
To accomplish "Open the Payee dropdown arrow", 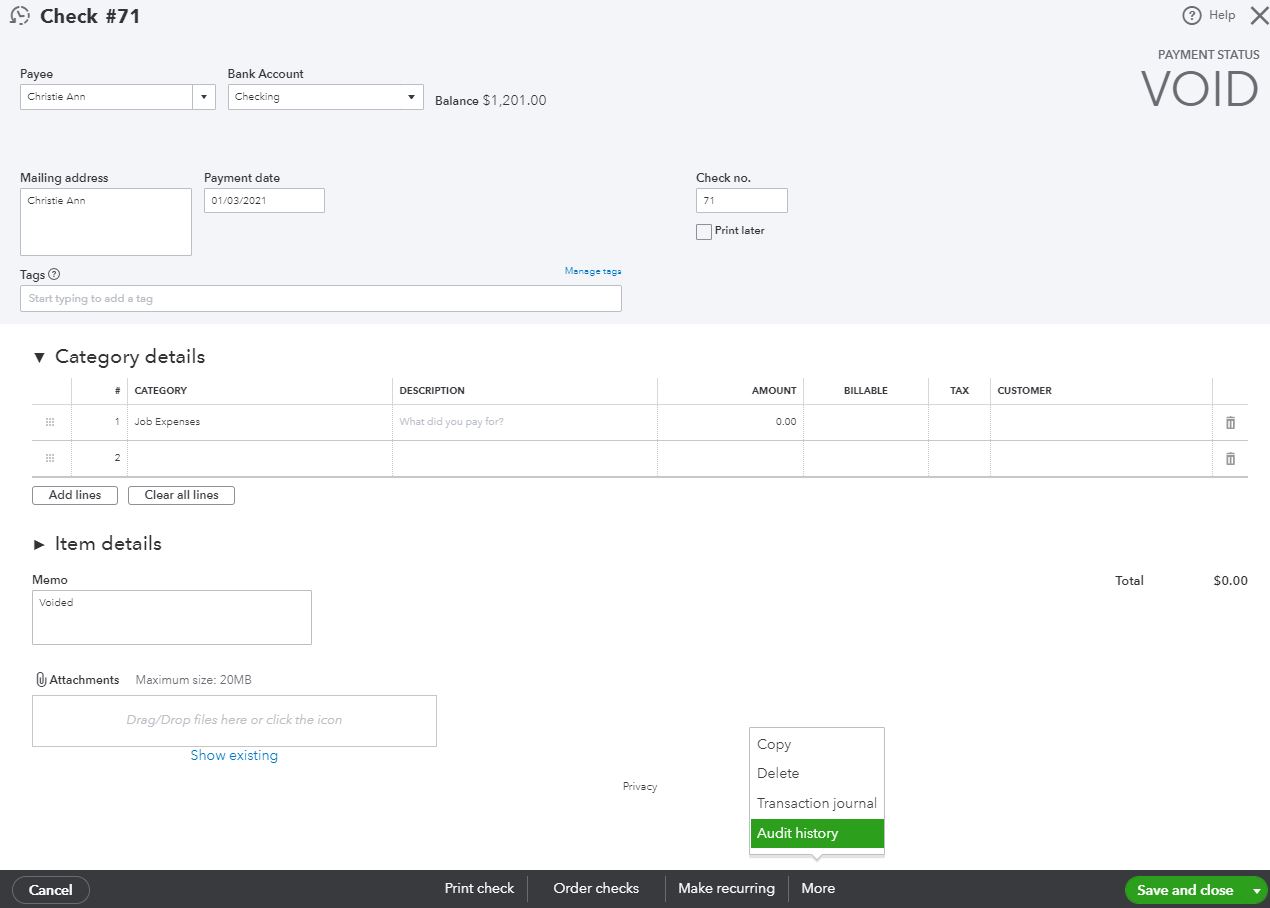I will coord(204,97).
